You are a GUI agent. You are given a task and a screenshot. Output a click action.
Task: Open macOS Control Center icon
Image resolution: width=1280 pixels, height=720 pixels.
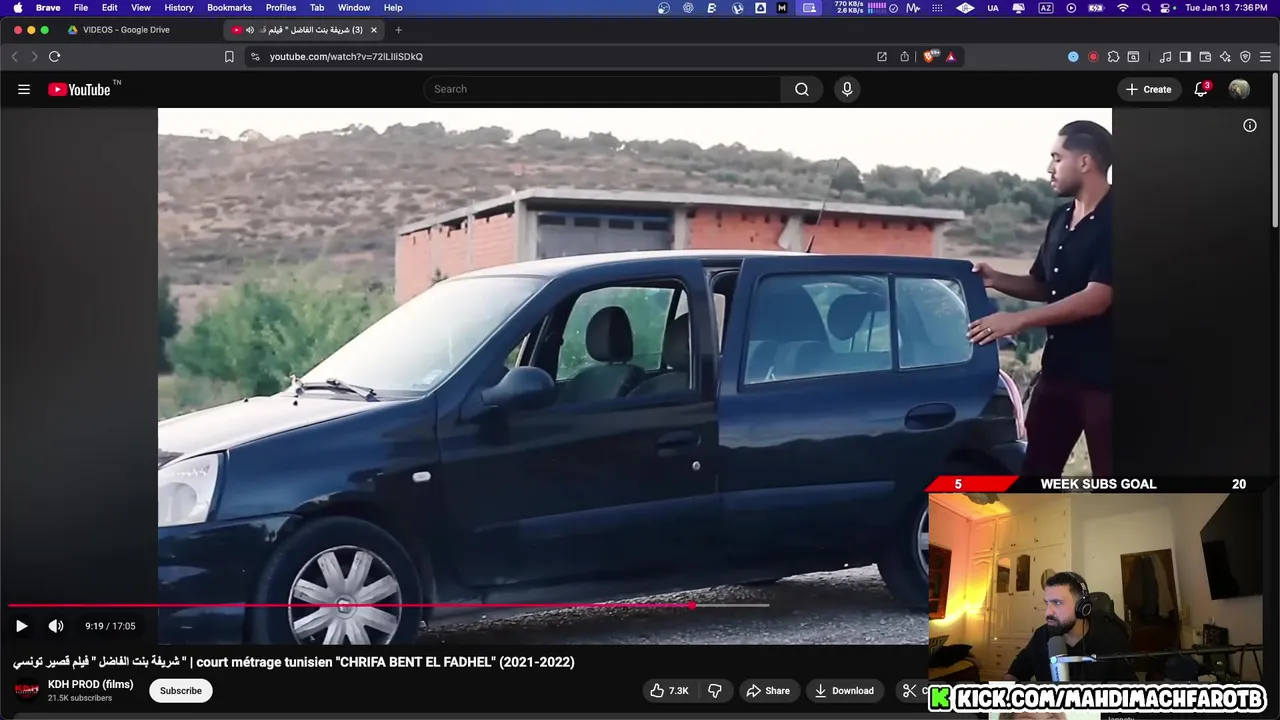tap(1166, 7)
